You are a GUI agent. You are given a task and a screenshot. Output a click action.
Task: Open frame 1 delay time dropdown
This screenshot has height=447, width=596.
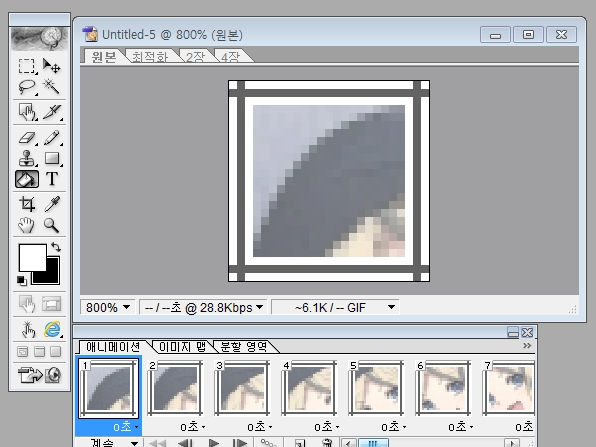click(x=125, y=427)
